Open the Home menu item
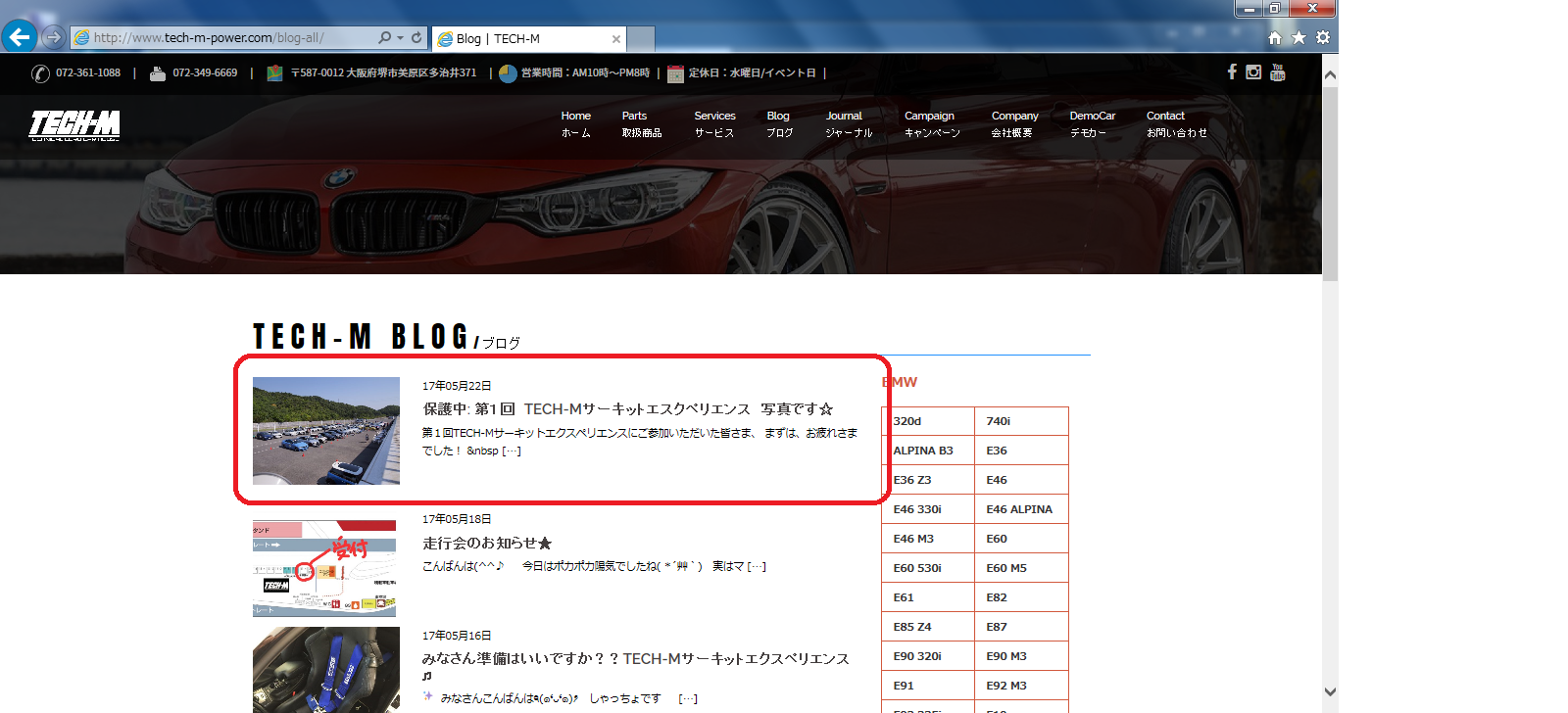The height and width of the screenshot is (713, 1568). pyautogui.click(x=576, y=123)
